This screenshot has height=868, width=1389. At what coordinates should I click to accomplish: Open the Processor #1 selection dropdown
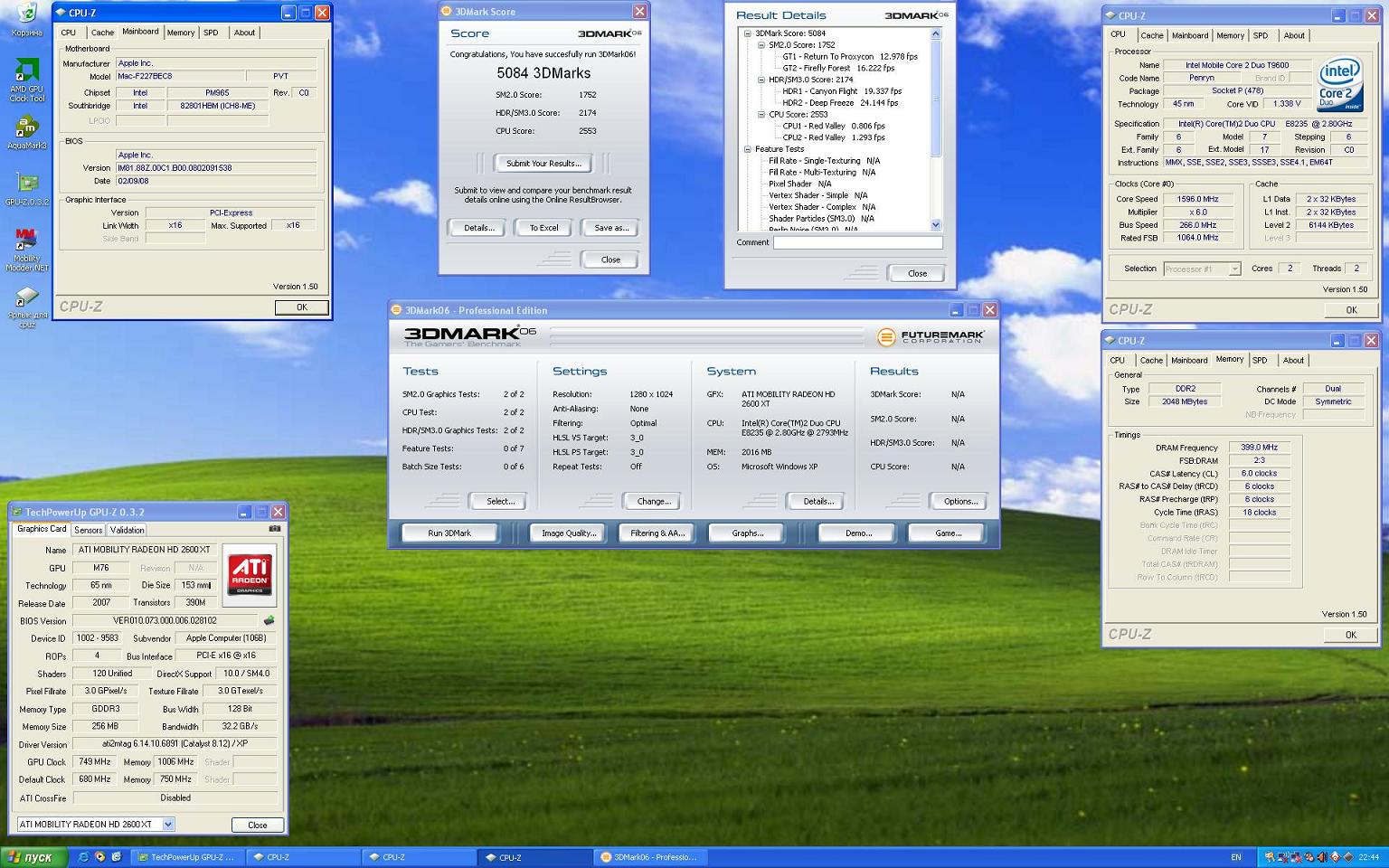click(x=1234, y=269)
